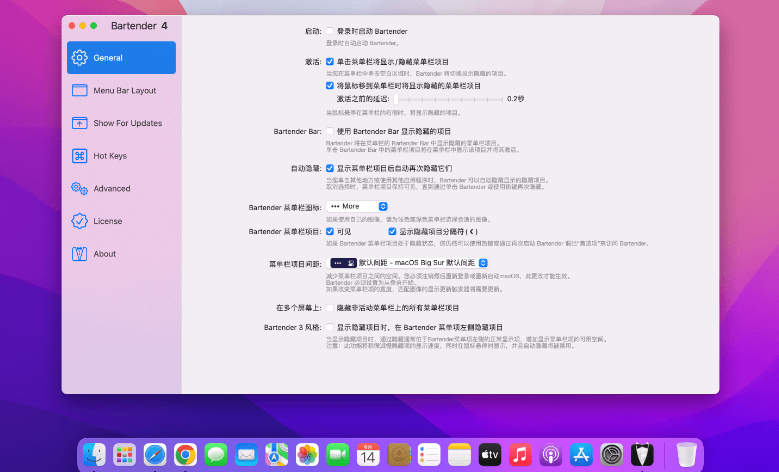
Task: Toggle autohide menu bar items checkbox
Action: [330, 168]
